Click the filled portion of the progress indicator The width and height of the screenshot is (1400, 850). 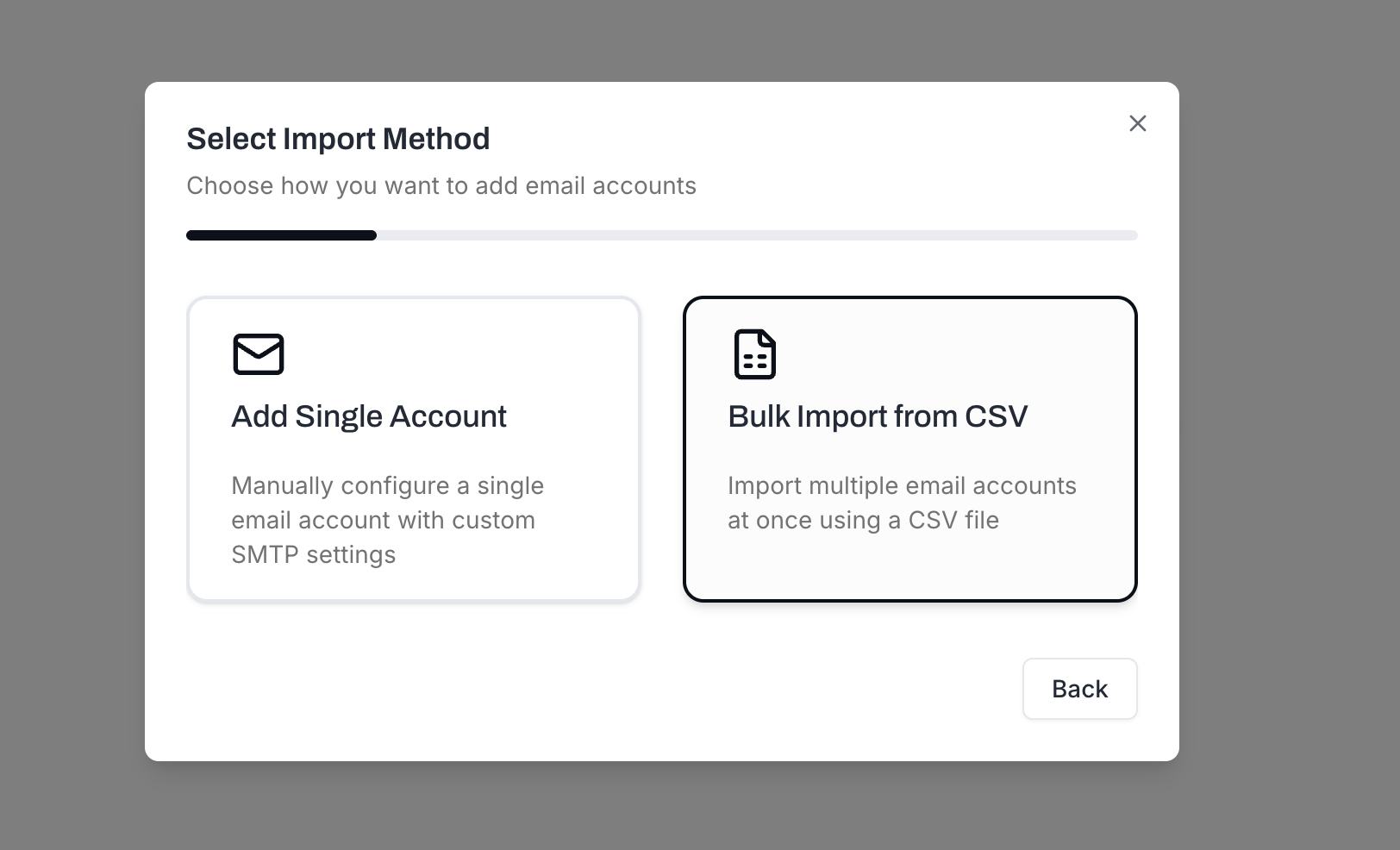(x=280, y=234)
